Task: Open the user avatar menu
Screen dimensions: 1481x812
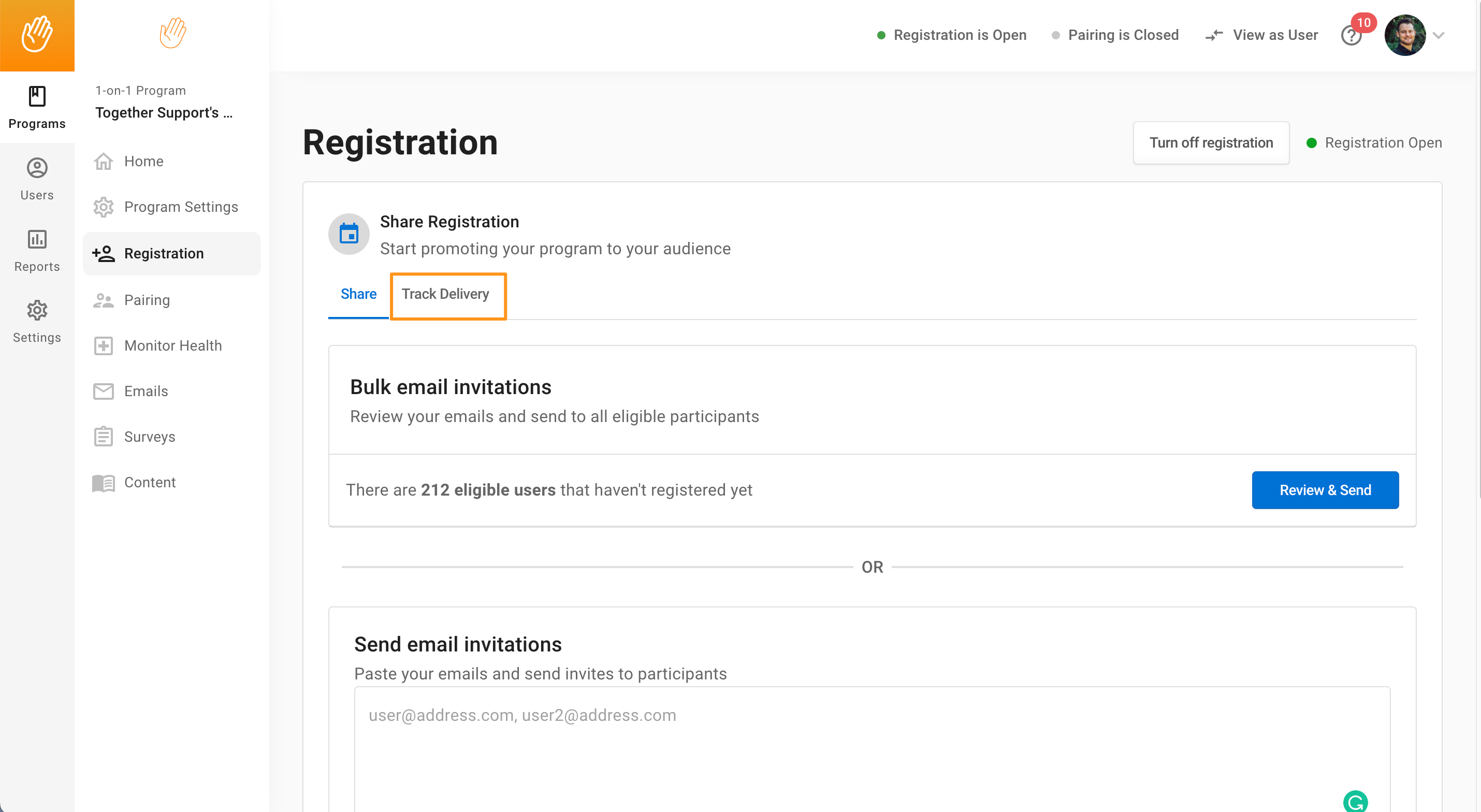Action: point(1404,35)
